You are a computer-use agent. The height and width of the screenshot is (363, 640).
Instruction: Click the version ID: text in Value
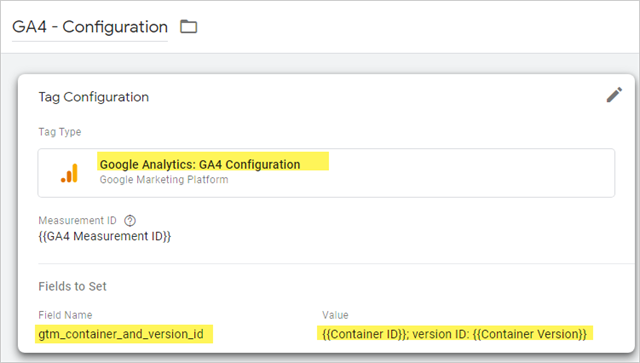tap(441, 334)
